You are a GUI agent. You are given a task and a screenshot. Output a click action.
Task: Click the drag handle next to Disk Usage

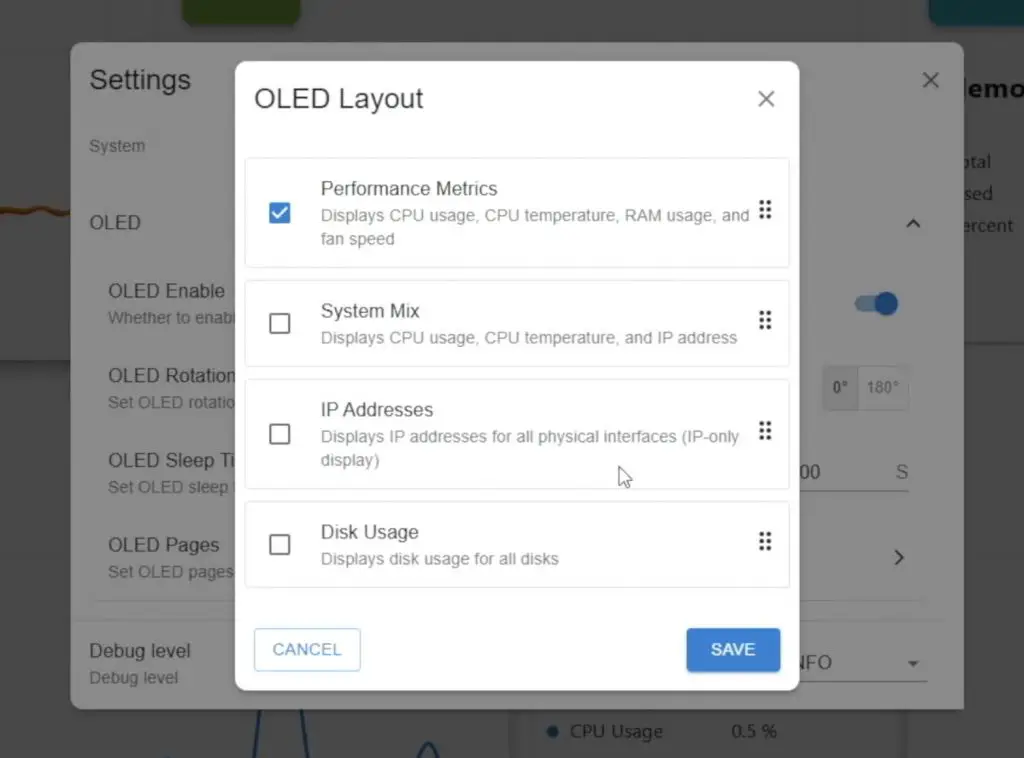coord(766,541)
